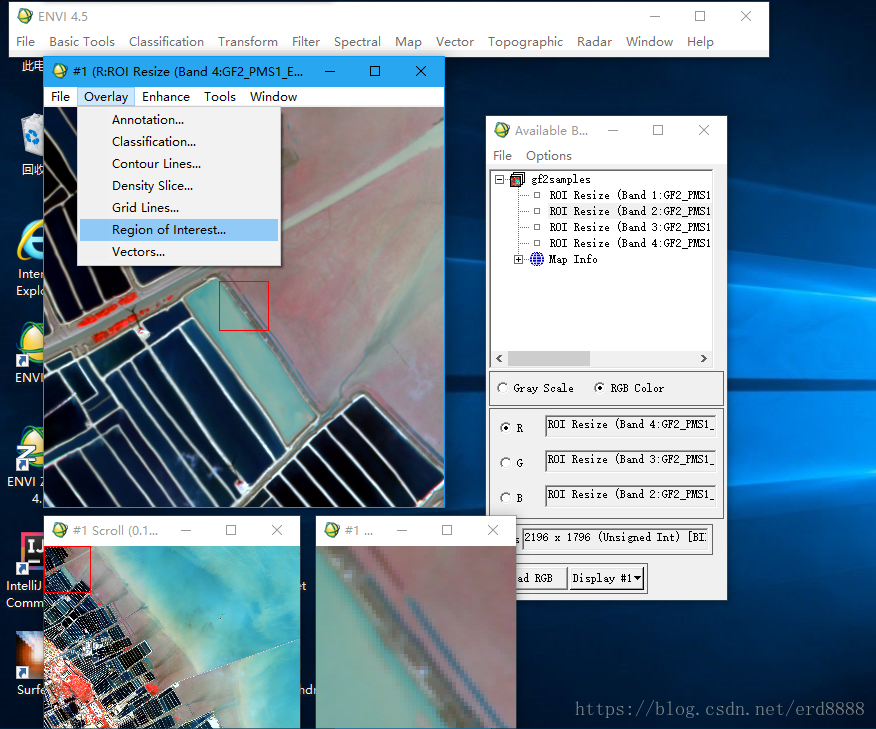The image size is (876, 729).
Task: Click the ENVI icon in the #1 display window title bar
Action: tap(60, 71)
